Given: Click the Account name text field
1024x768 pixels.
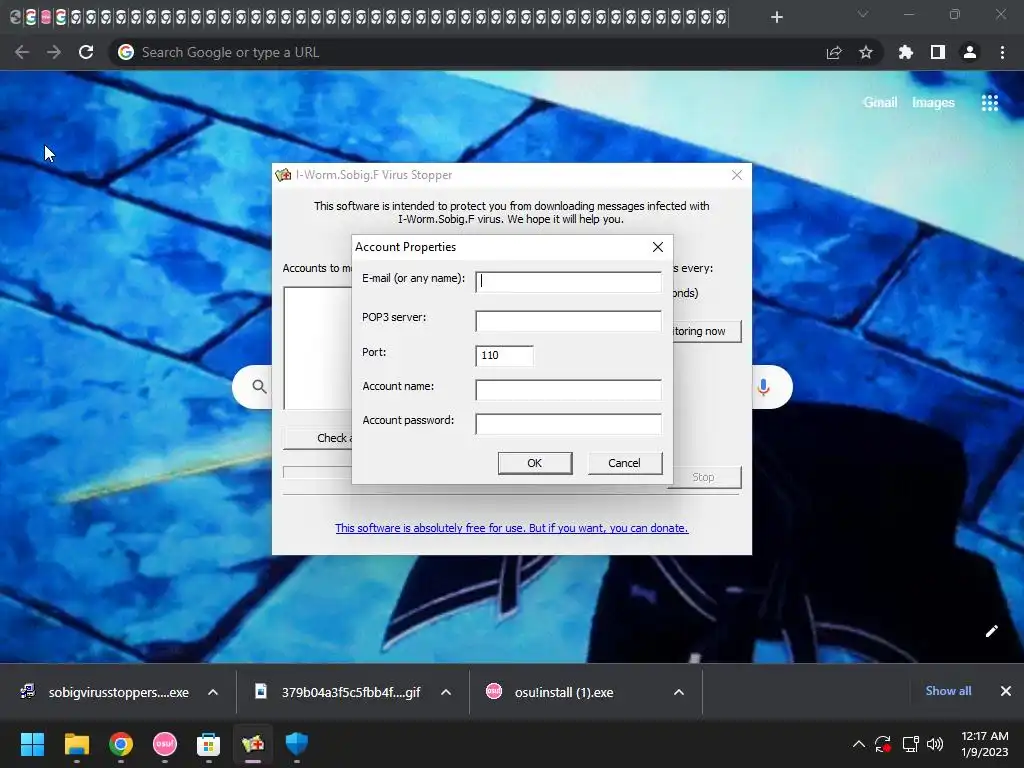Looking at the screenshot, I should coord(568,390).
